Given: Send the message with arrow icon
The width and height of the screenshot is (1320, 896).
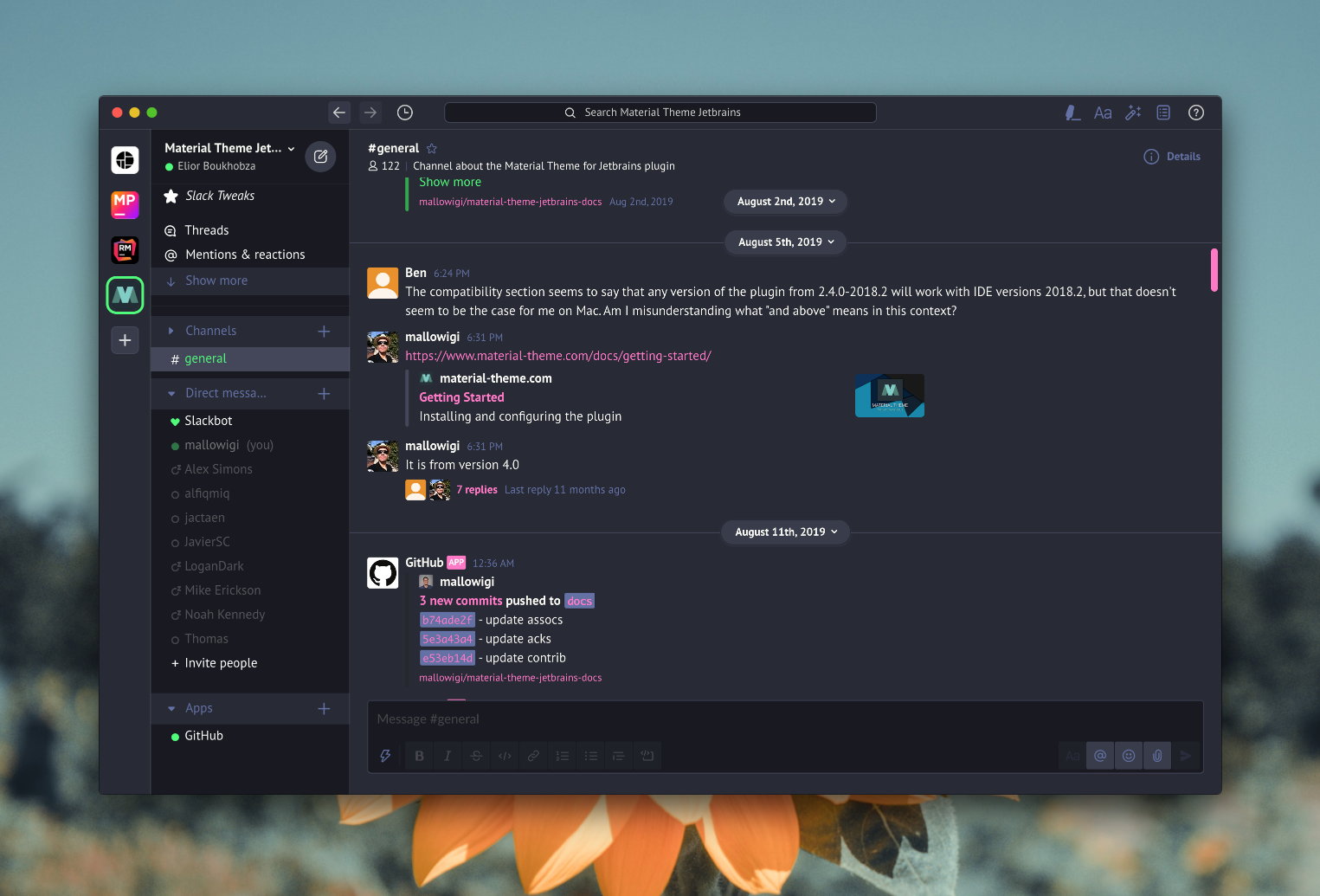Looking at the screenshot, I should (1186, 756).
